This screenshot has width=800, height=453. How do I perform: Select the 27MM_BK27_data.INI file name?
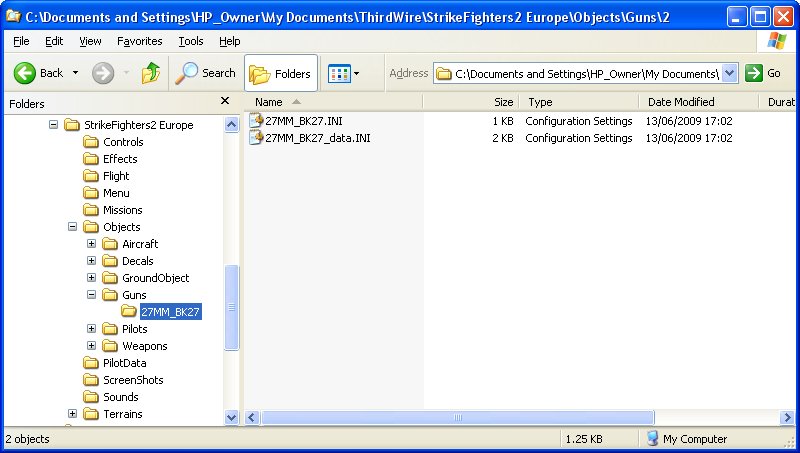pos(318,138)
